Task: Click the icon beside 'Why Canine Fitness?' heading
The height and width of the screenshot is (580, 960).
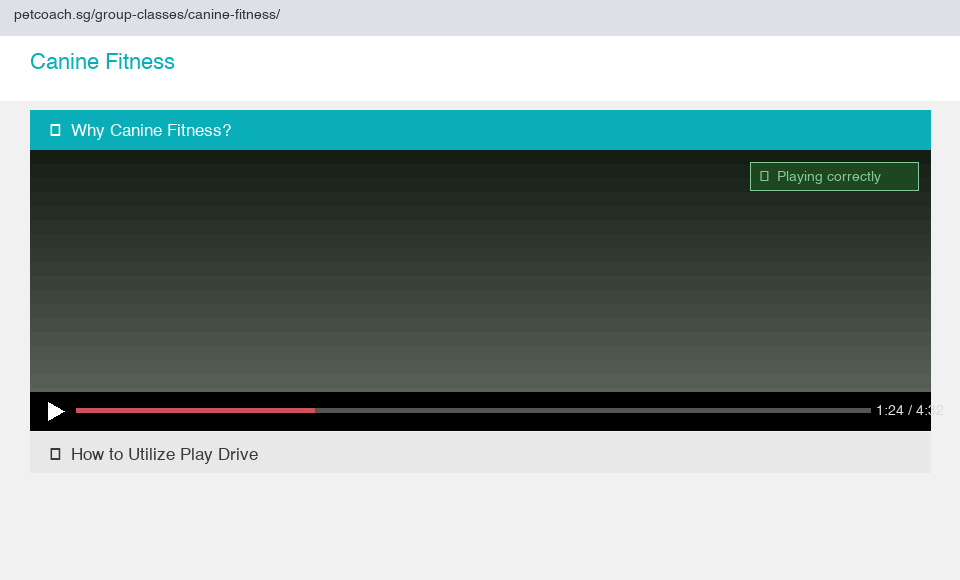Action: click(55, 129)
